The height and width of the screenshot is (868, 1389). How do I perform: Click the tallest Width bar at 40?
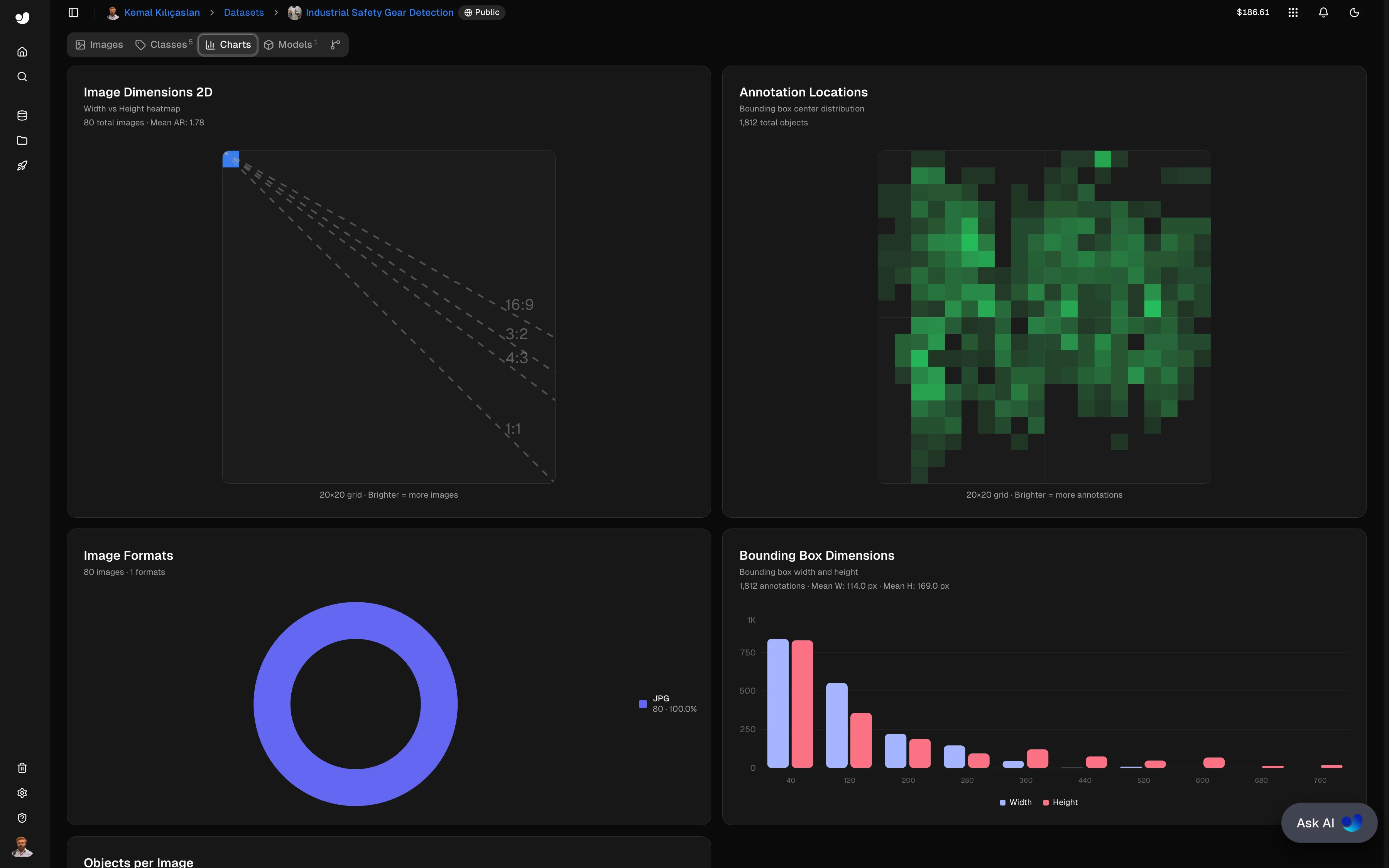point(778,703)
